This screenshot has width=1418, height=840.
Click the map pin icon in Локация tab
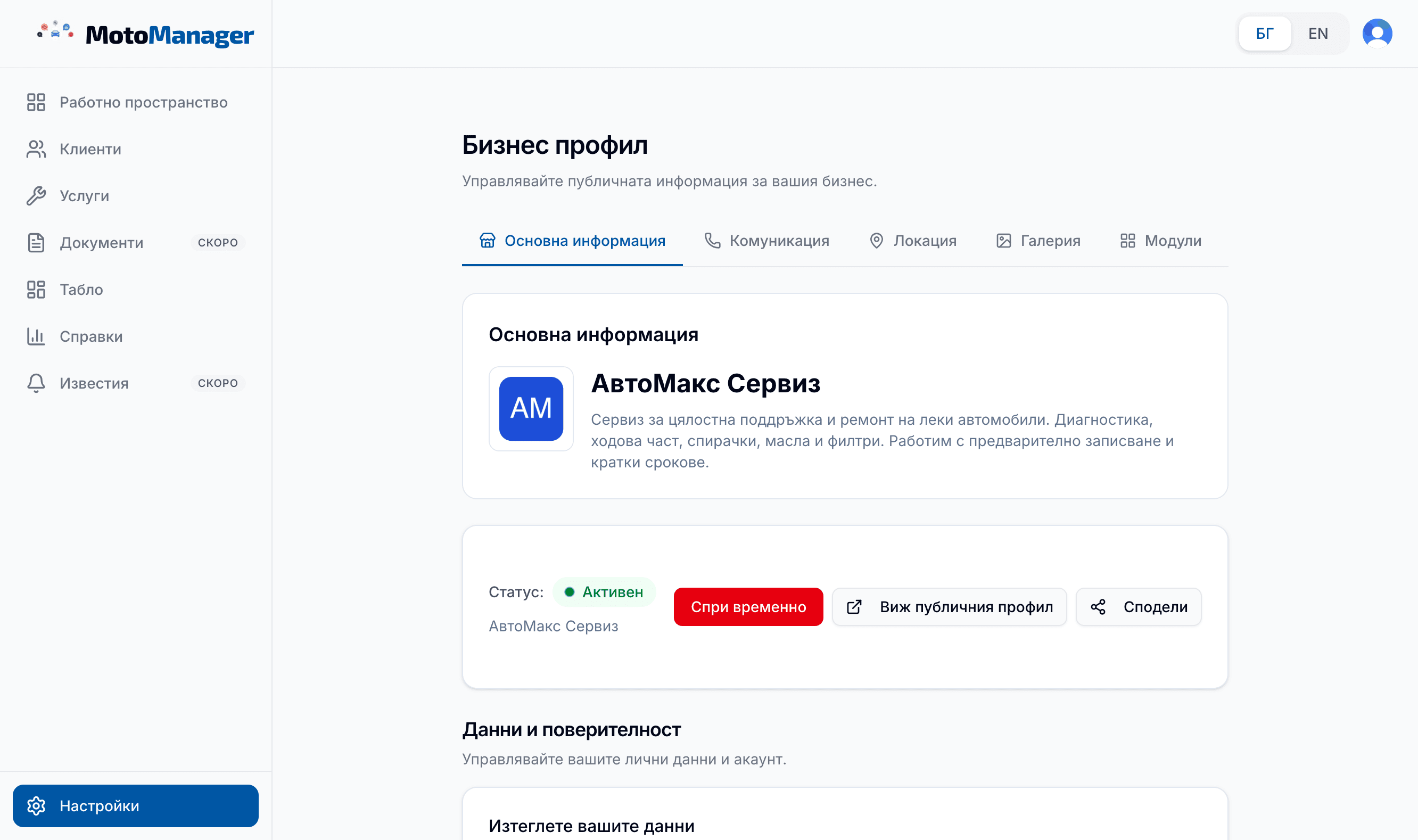(x=876, y=241)
